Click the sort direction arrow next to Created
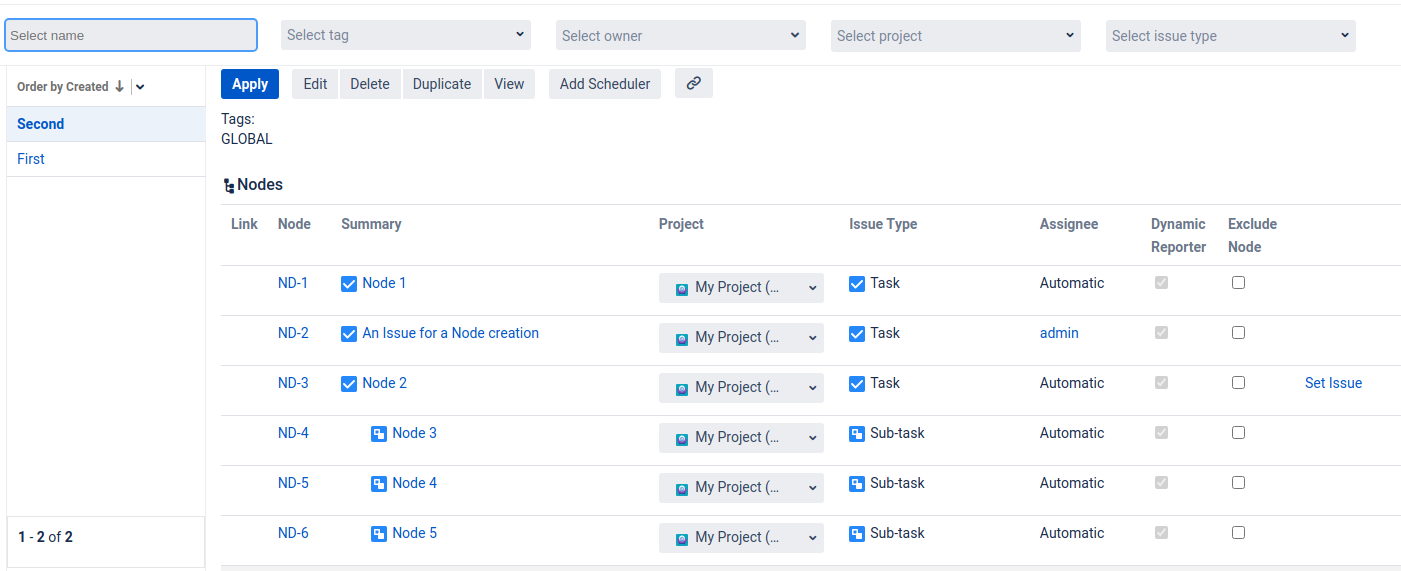This screenshot has width=1401, height=571. coord(120,87)
